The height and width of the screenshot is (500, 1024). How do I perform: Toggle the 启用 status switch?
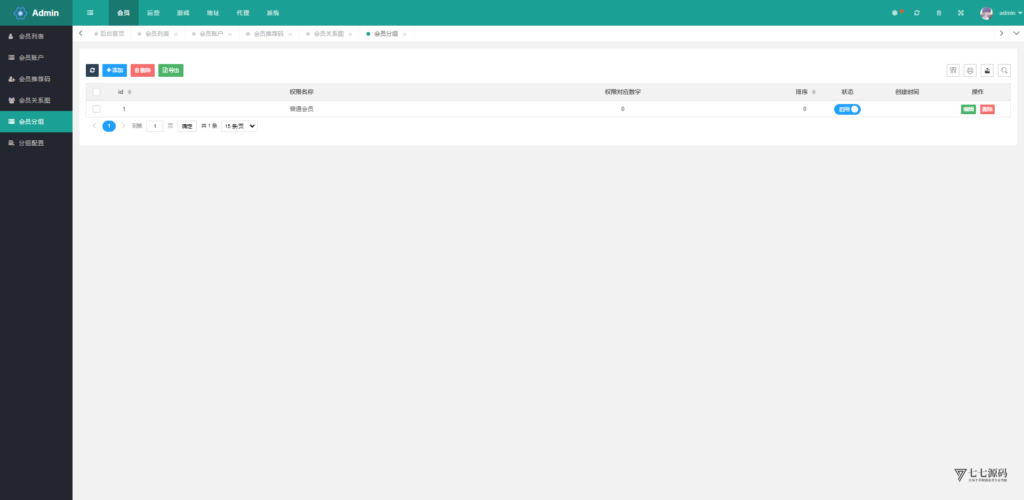(x=847, y=109)
